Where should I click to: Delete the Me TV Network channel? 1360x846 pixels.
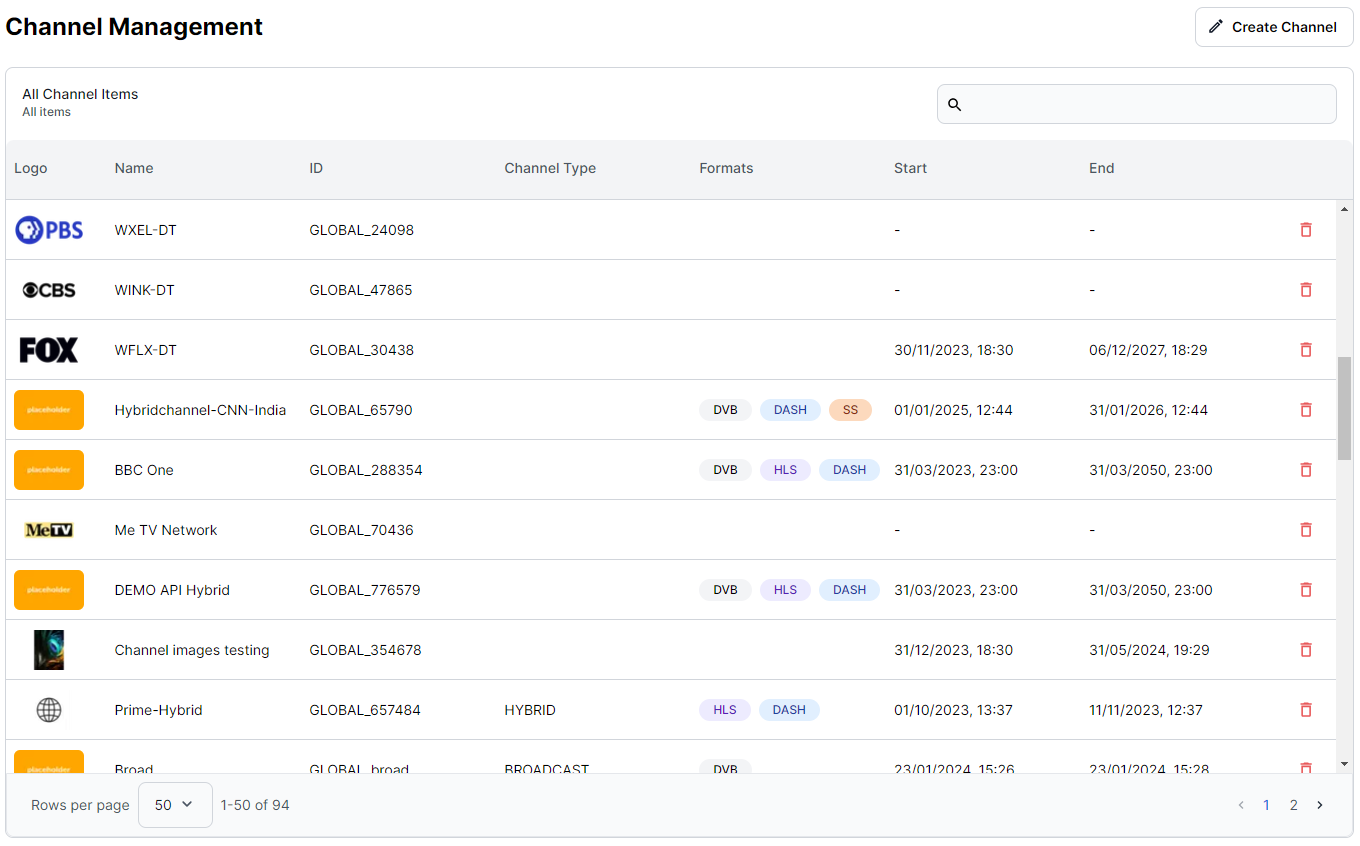pyautogui.click(x=1305, y=530)
